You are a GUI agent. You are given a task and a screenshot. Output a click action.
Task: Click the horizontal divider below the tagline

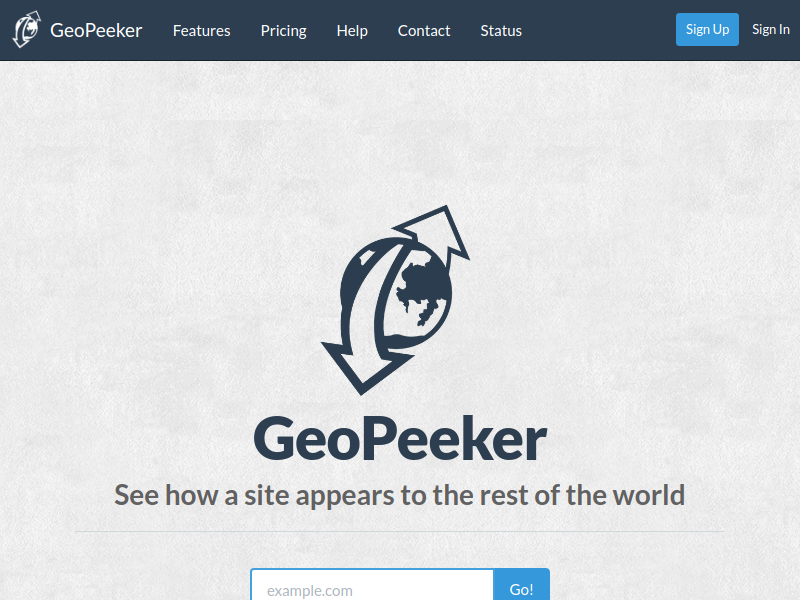[x=400, y=532]
